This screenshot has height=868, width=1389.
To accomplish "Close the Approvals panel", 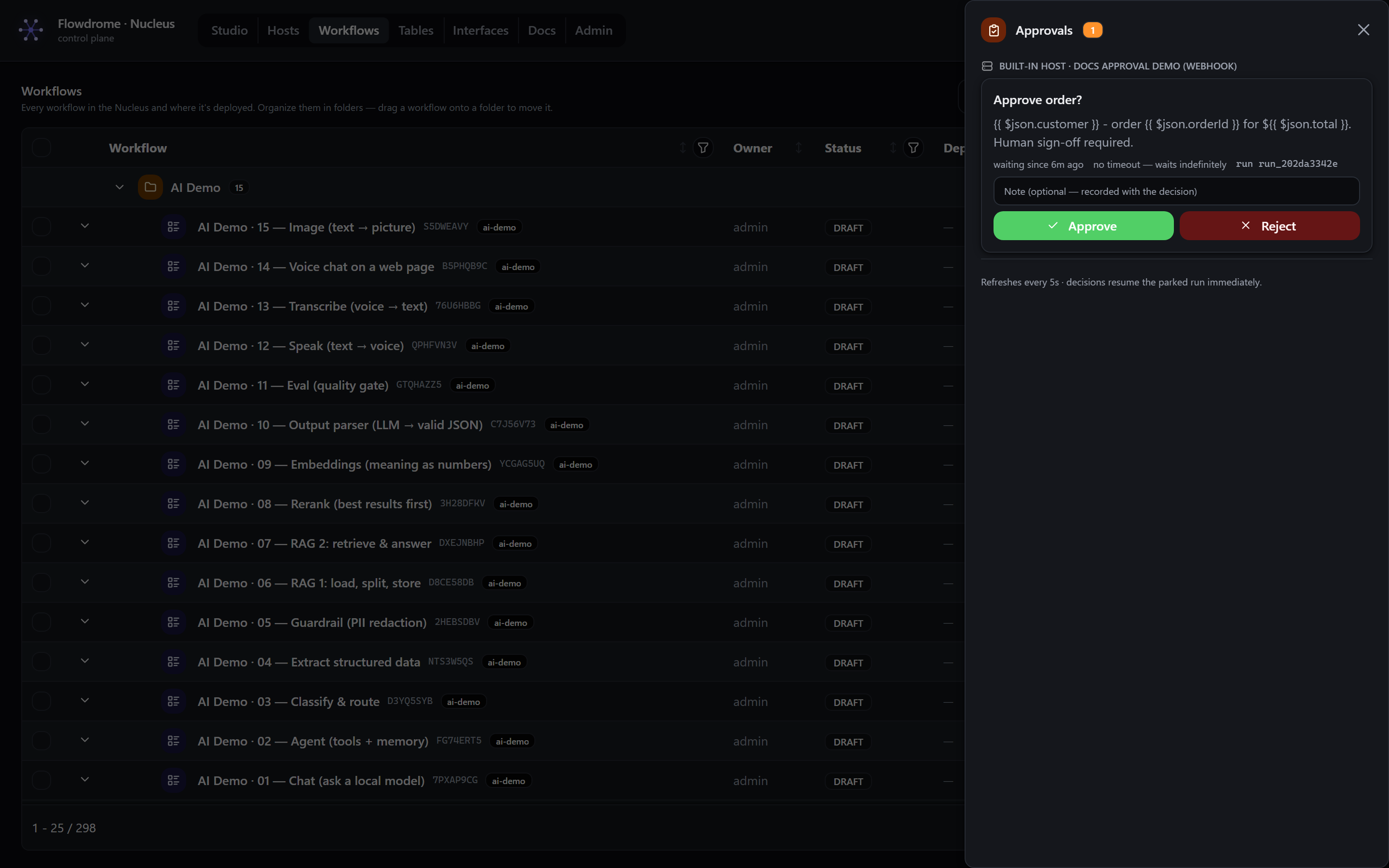I will point(1363,30).
